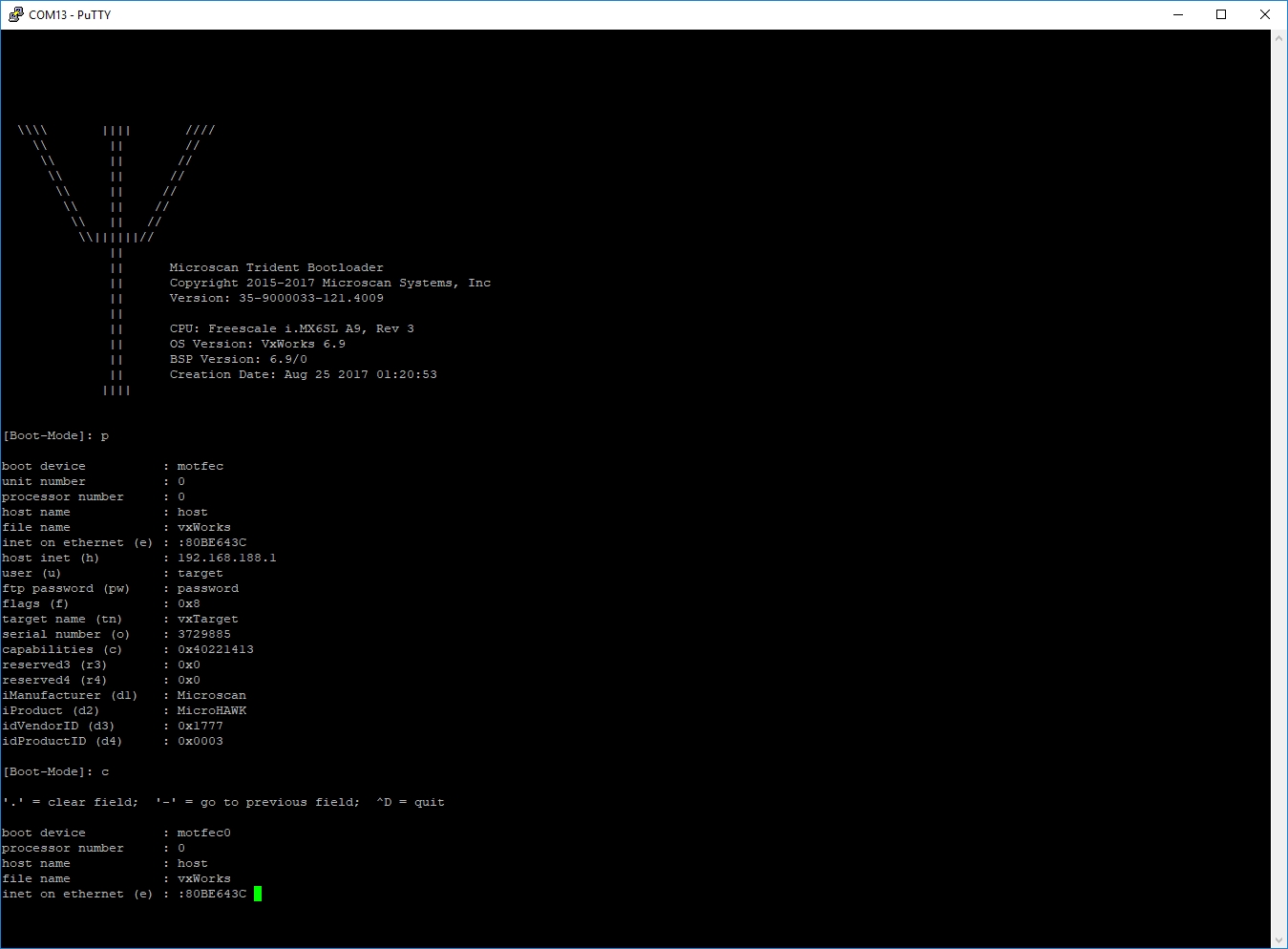Open the PuTTY system menu icon
Viewport: 1288px width, 949px height.
click(x=15, y=14)
